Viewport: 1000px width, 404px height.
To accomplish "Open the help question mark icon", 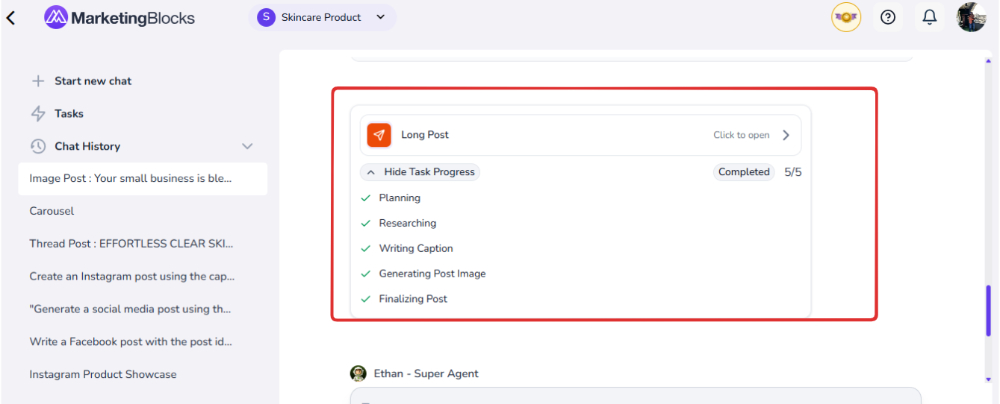I will pyautogui.click(x=888, y=17).
